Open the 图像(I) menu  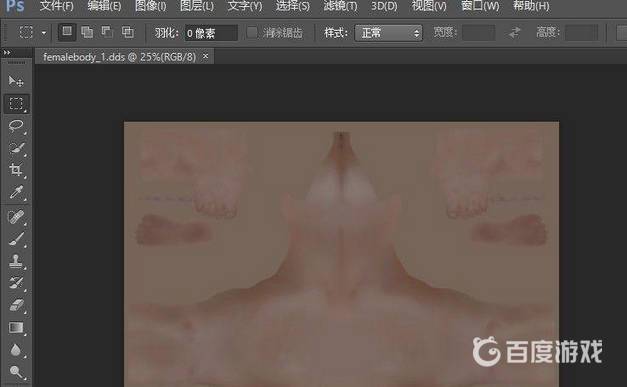pyautogui.click(x=151, y=6)
